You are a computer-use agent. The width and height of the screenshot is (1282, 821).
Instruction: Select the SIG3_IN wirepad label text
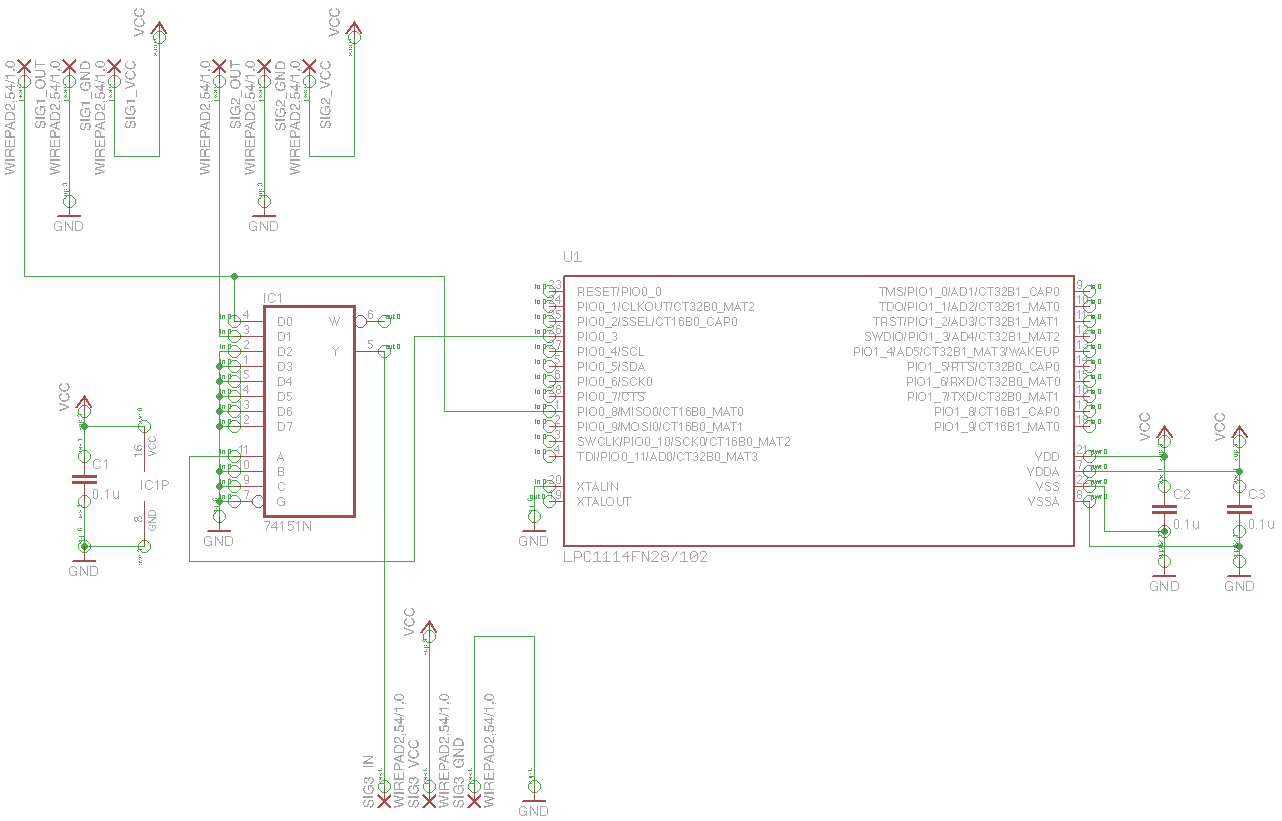click(x=369, y=781)
